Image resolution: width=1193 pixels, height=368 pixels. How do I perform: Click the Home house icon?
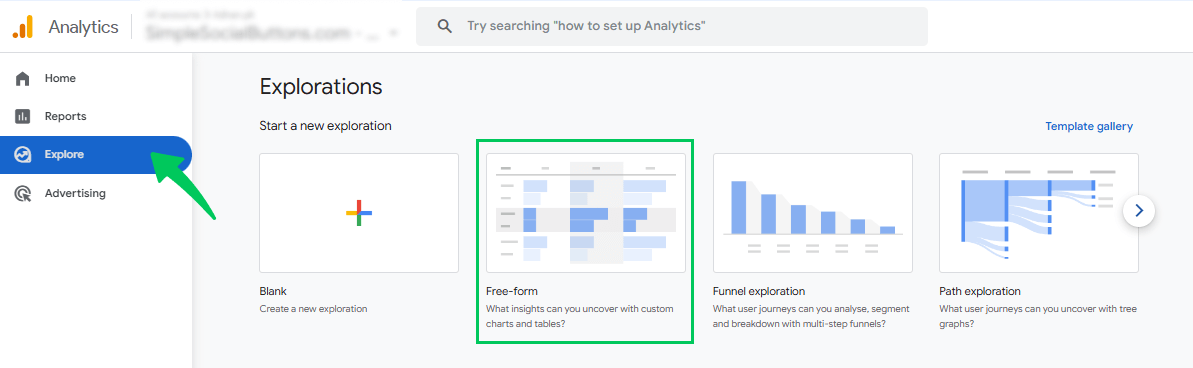[x=23, y=78]
